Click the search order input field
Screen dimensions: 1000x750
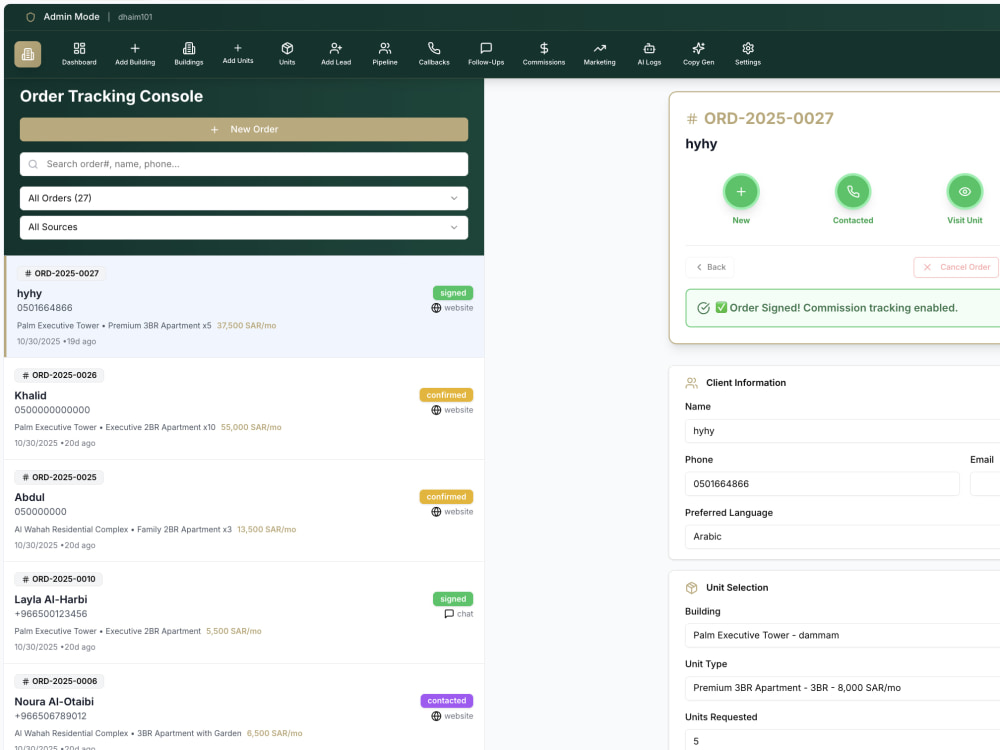(244, 165)
